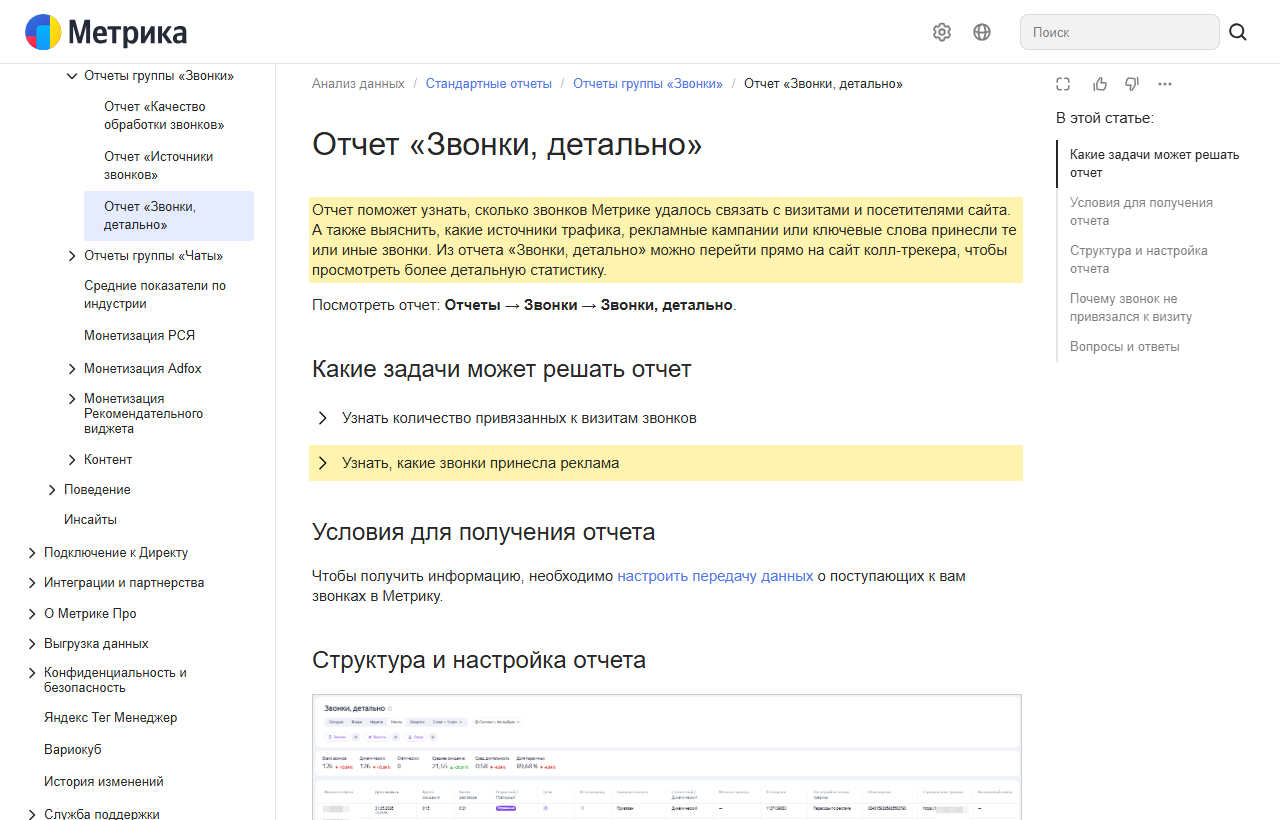Toggle fullscreen reading mode icon
This screenshot has width=1280, height=820.
coord(1064,84)
